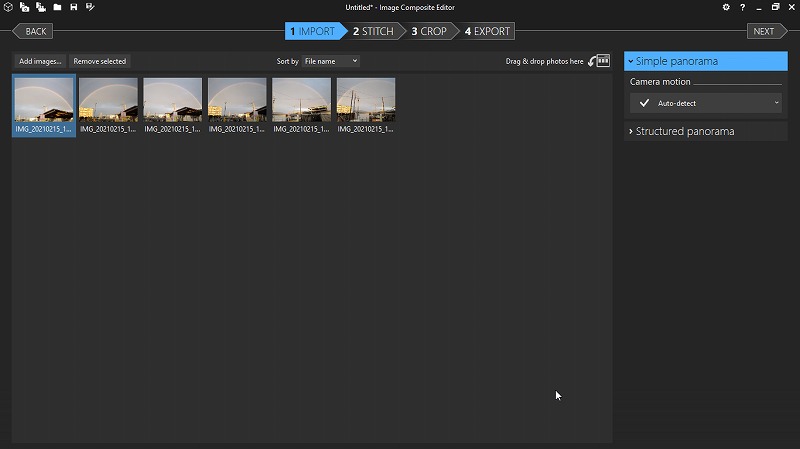The image size is (800, 449).
Task: Open the Sort by File name dropdown
Action: click(x=331, y=61)
